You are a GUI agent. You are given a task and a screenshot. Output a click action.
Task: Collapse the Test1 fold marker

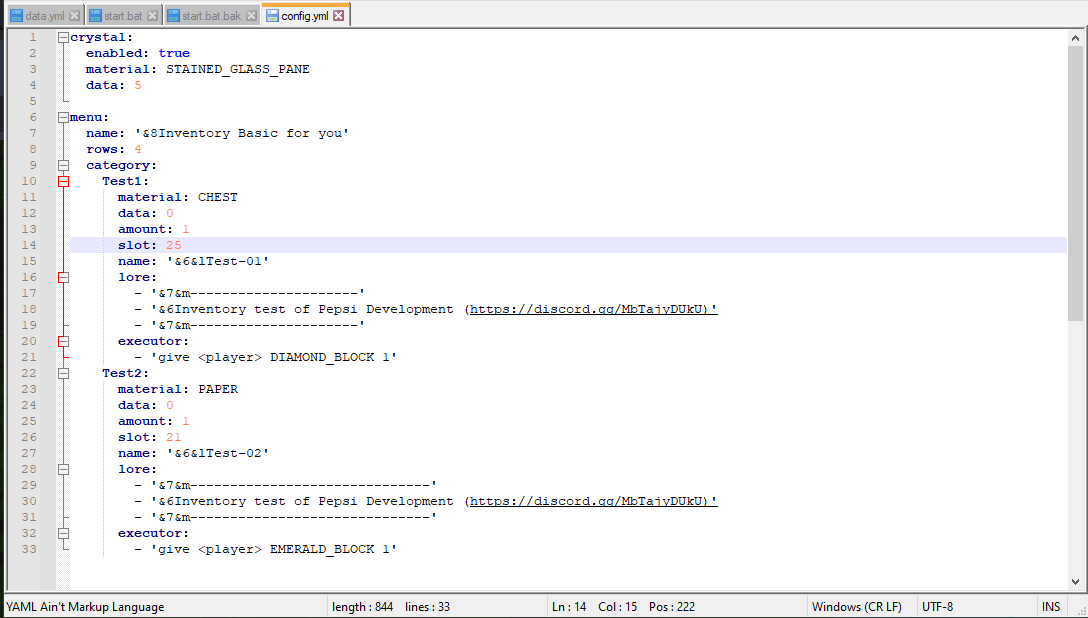[x=63, y=181]
